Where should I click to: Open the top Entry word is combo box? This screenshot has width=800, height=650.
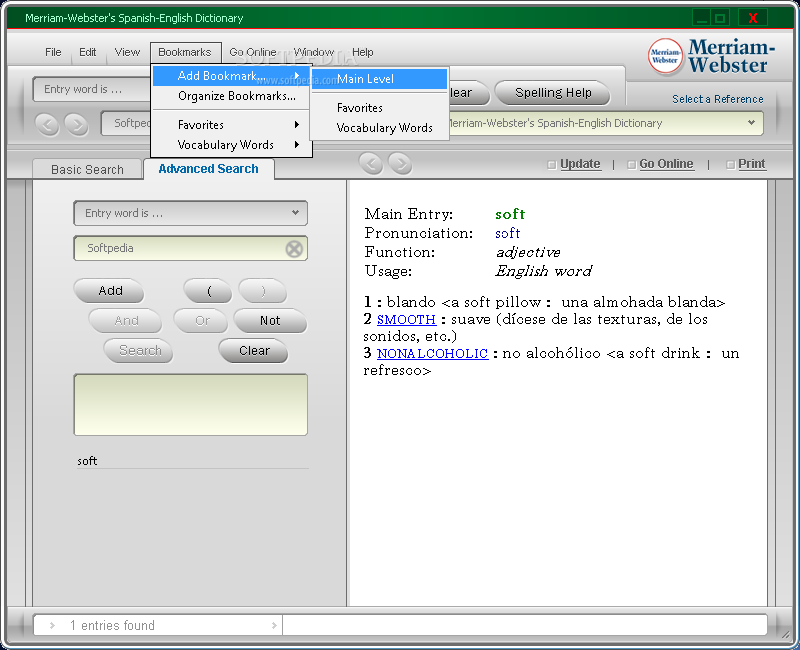[92, 89]
